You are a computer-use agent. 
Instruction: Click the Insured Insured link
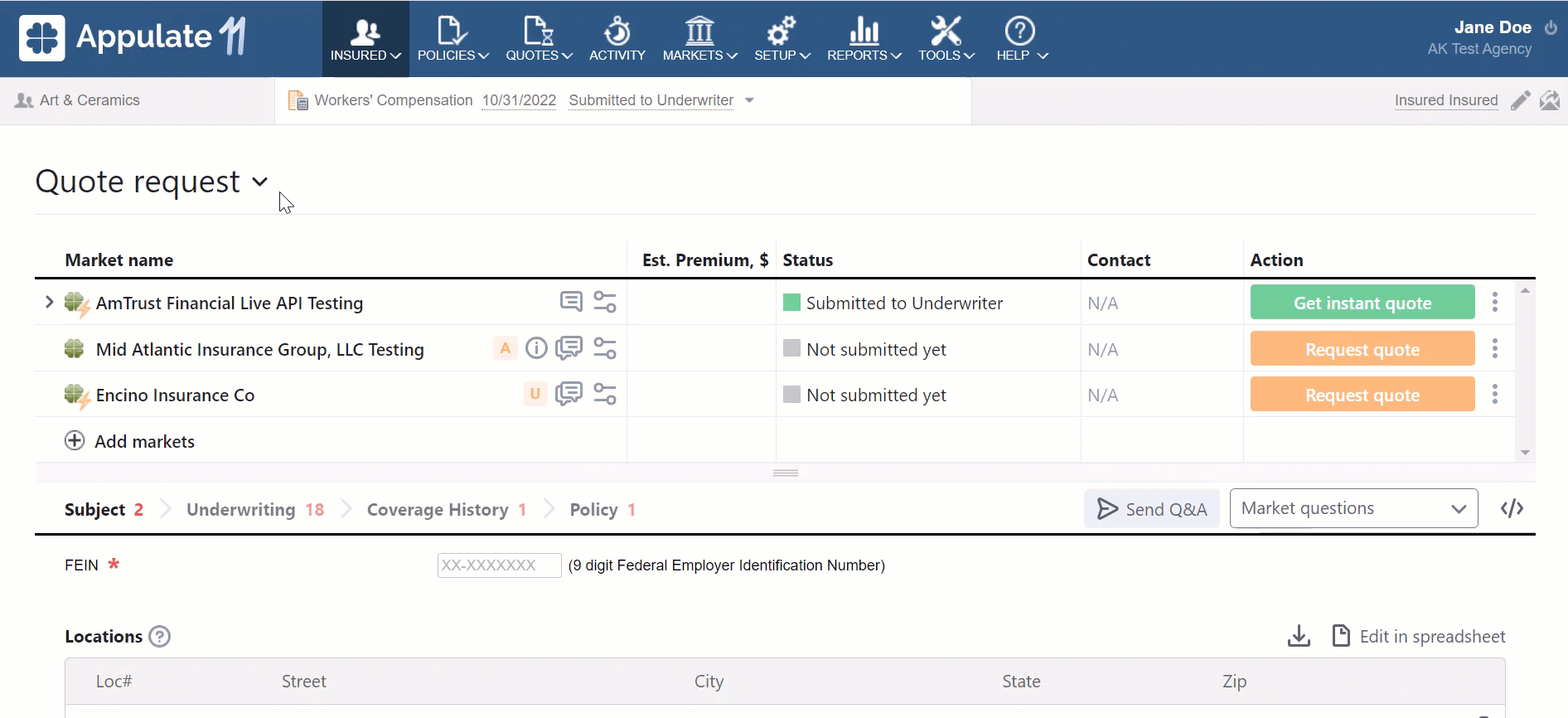point(1446,100)
